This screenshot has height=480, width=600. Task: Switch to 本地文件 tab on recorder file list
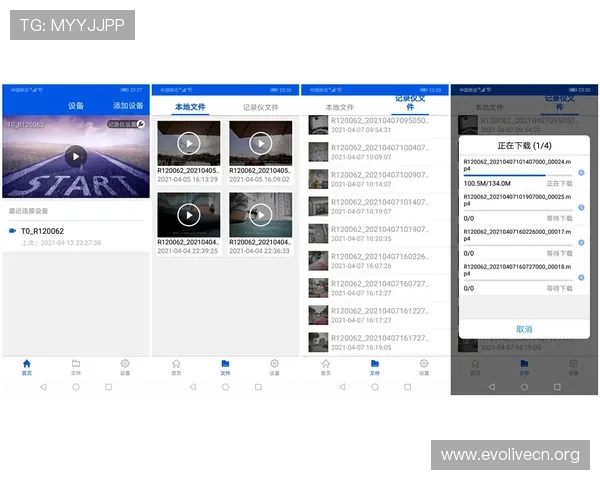[339, 108]
